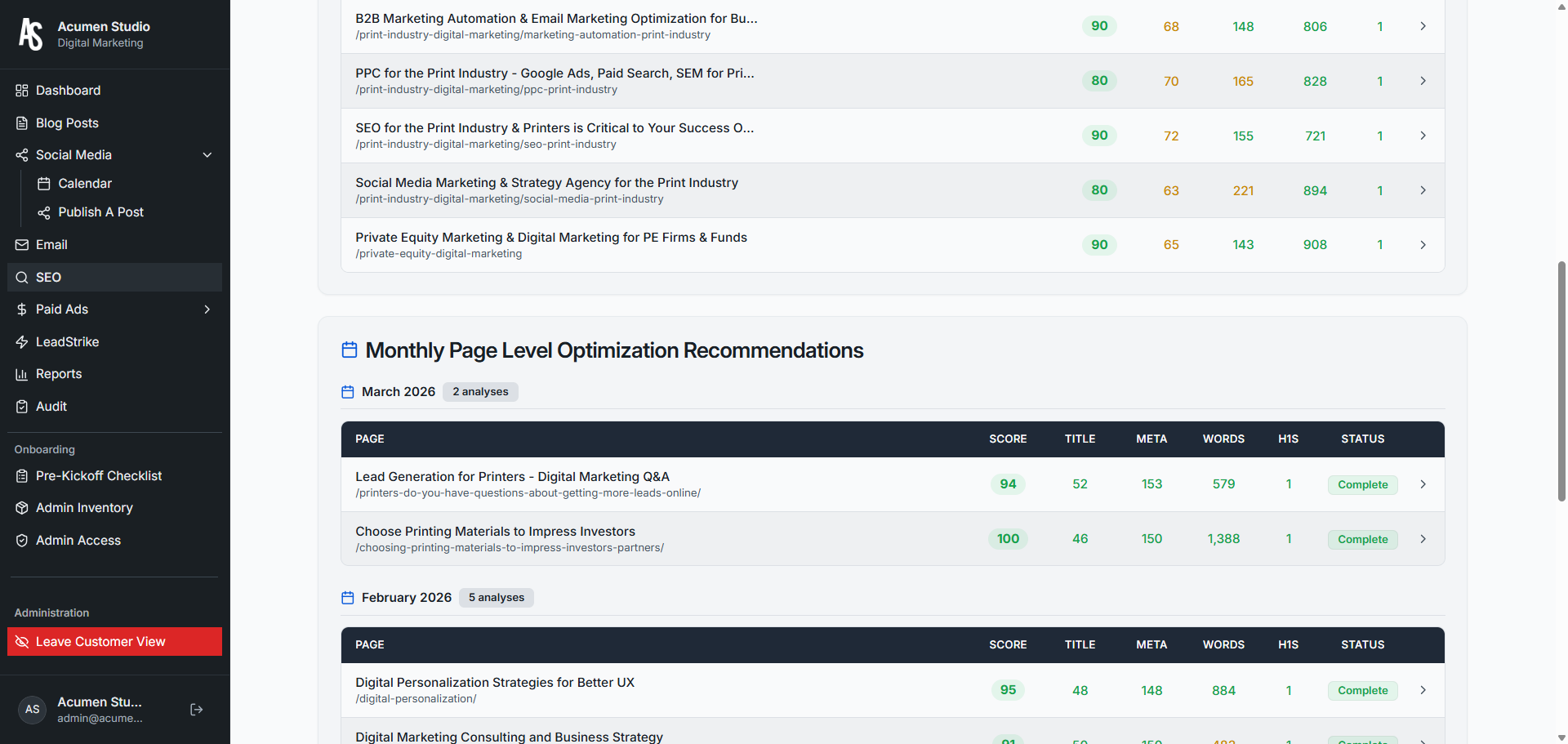Click the Pre-Kickoff Checklist icon
Viewport: 1568px width, 744px height.
22,476
